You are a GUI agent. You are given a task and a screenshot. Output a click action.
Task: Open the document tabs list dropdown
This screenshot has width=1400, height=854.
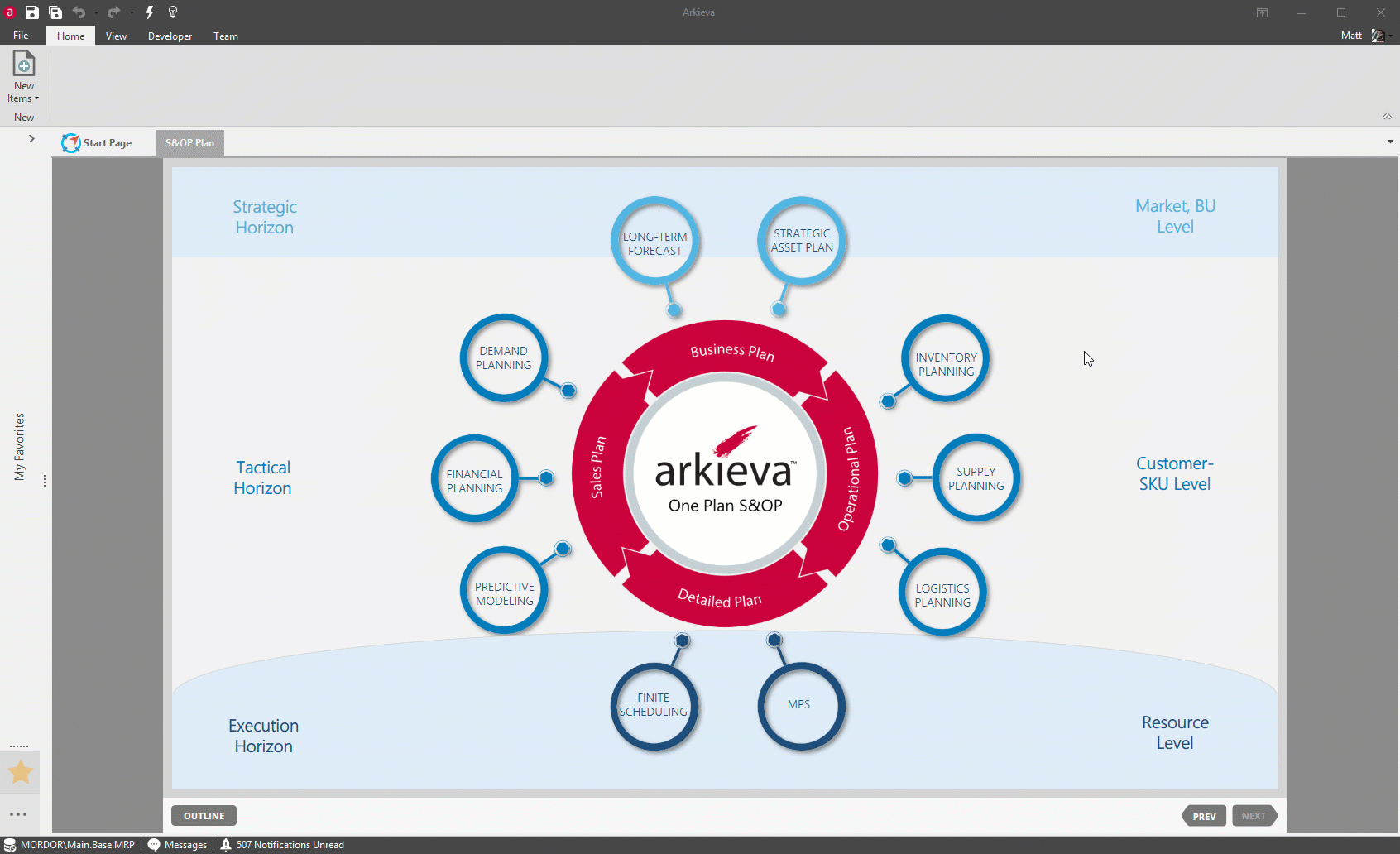pos(1390,142)
